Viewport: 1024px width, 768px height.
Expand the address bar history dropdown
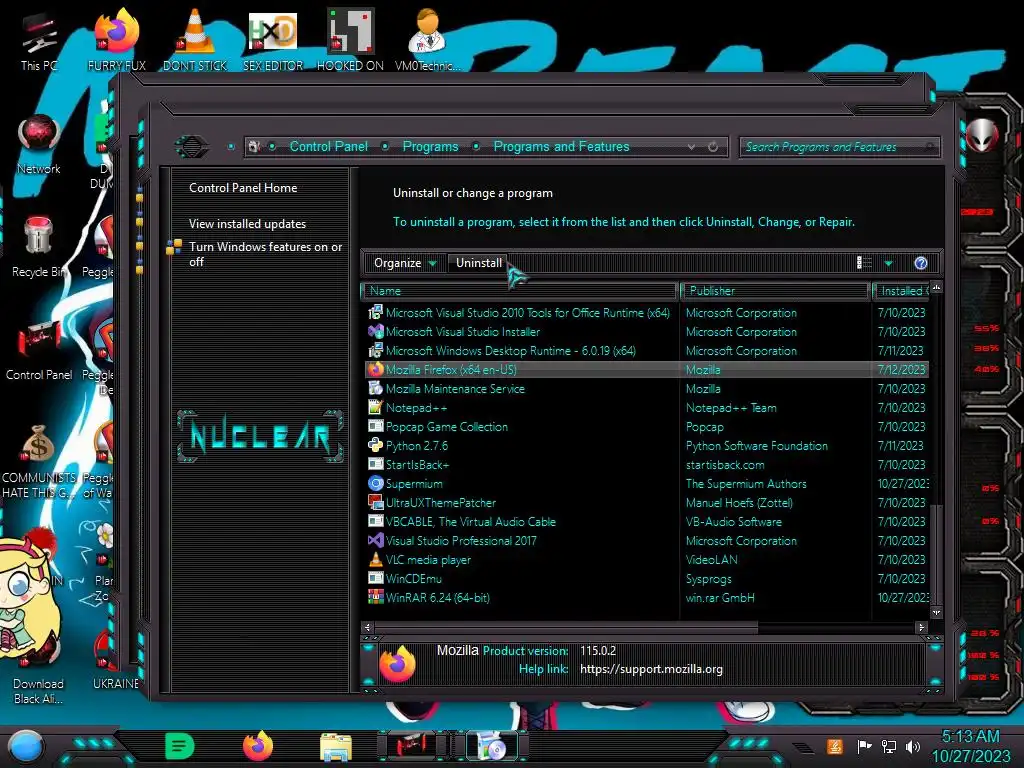691,147
